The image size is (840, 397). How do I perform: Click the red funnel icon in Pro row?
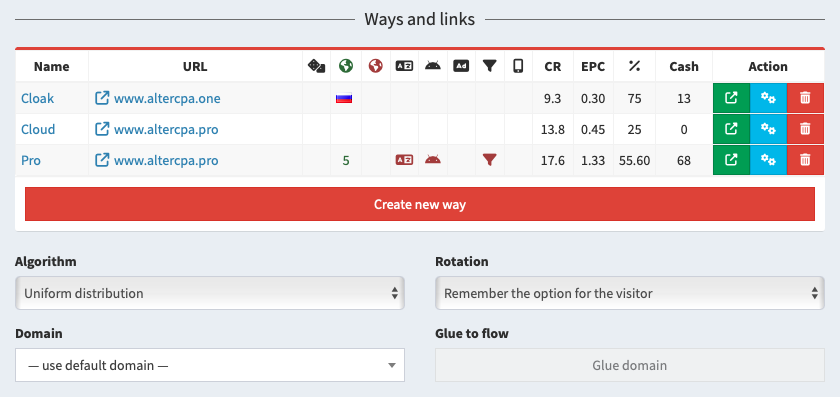(x=490, y=159)
